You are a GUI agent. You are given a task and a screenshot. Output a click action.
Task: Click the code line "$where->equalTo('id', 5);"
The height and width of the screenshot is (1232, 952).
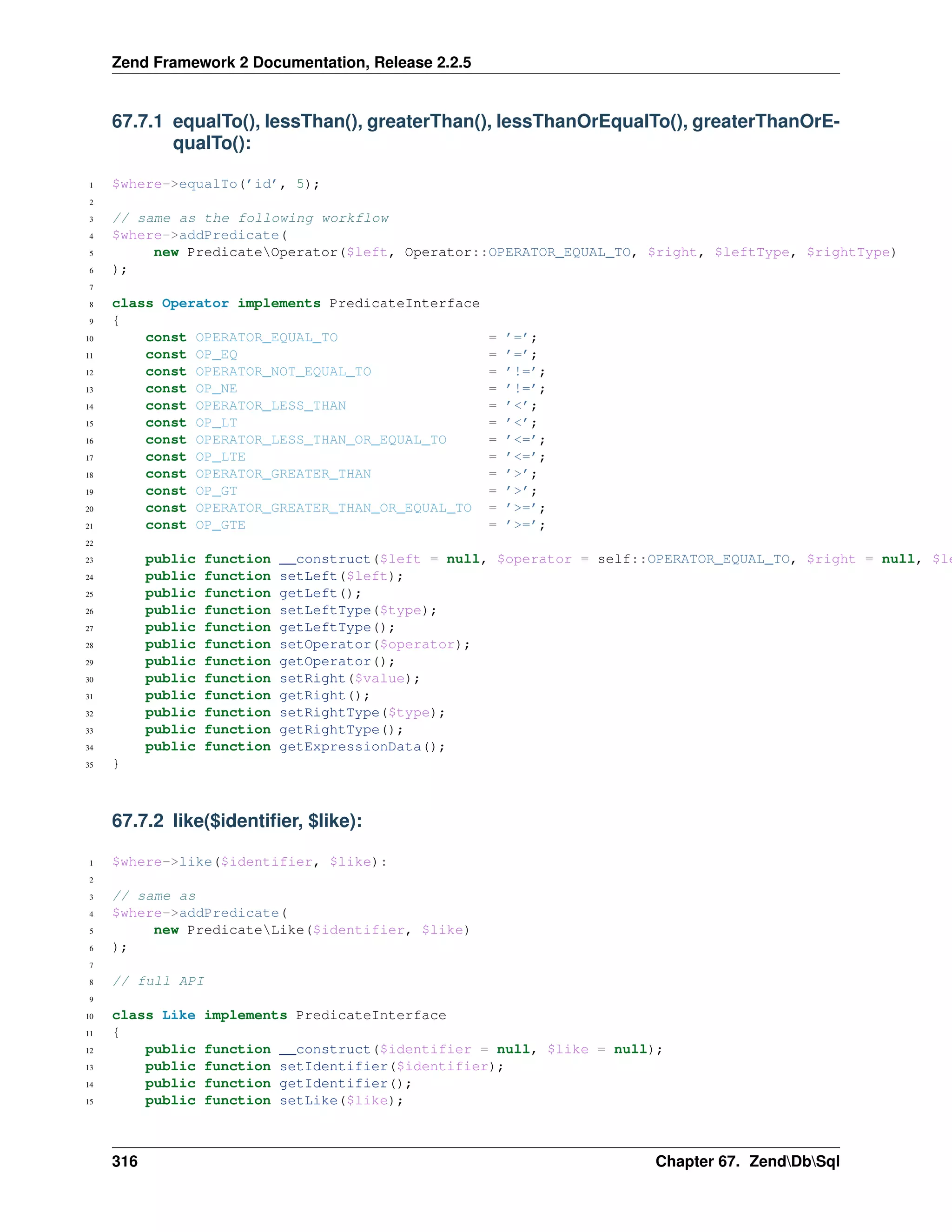click(x=216, y=185)
